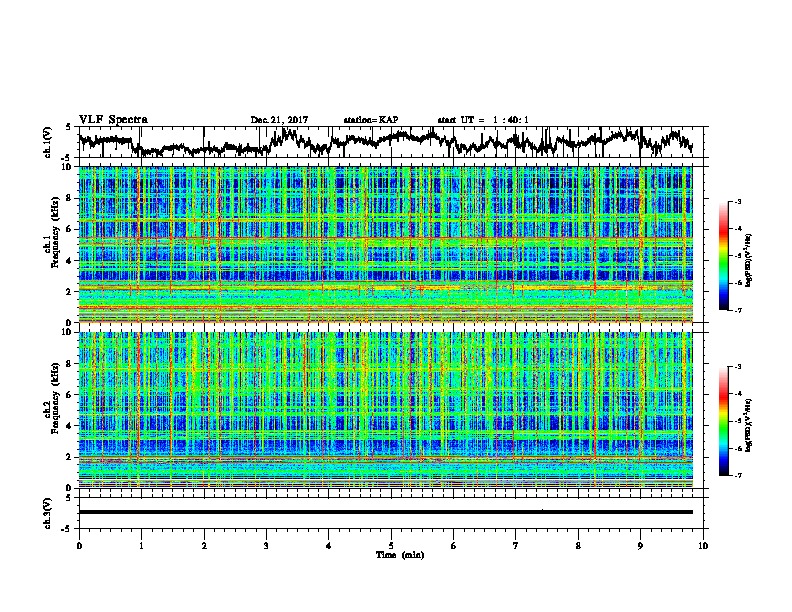Image resolution: width=792 pixels, height=612 pixels.
Task: Click the '2' kHz tick of ch.1 spectrogram
Action: tap(70, 292)
